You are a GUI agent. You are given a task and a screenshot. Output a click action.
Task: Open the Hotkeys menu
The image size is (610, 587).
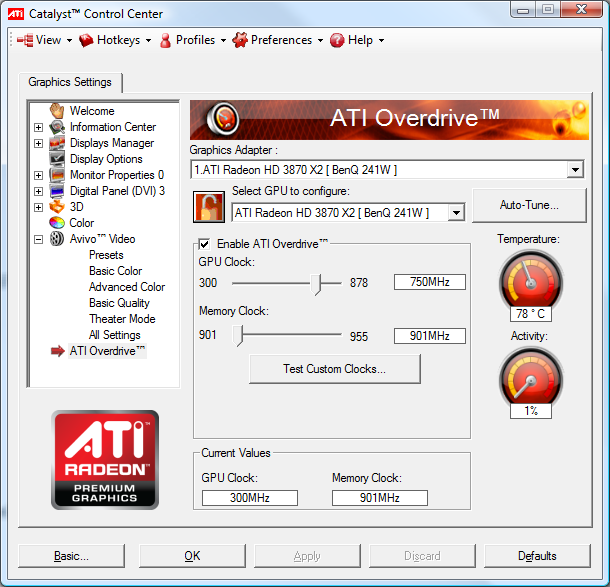(x=118, y=40)
